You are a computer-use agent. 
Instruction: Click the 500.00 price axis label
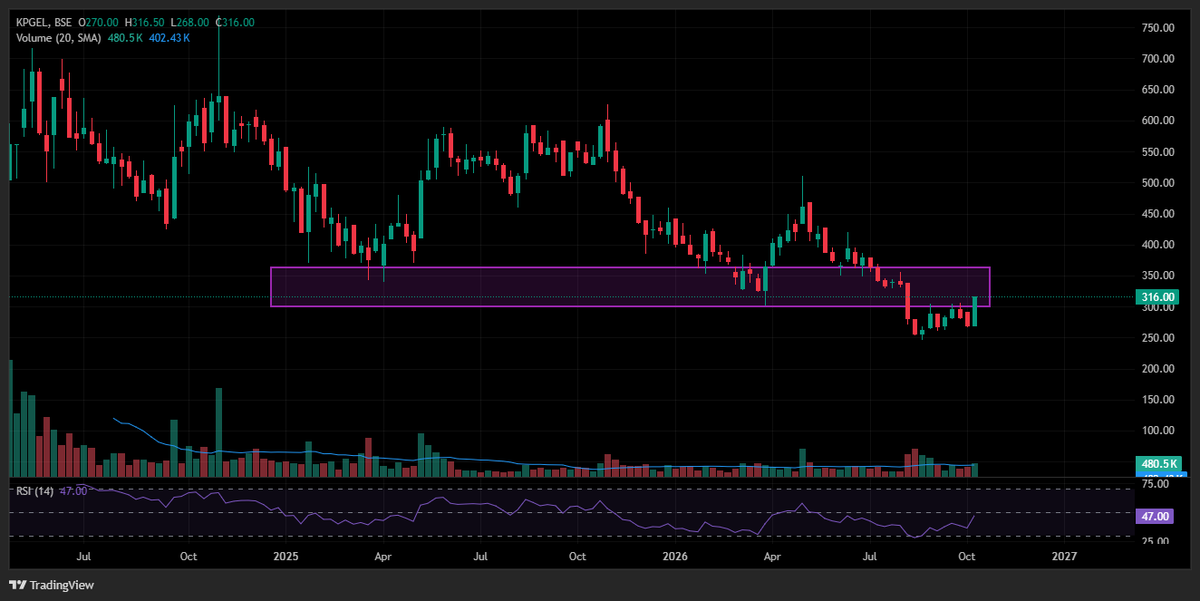click(1158, 183)
